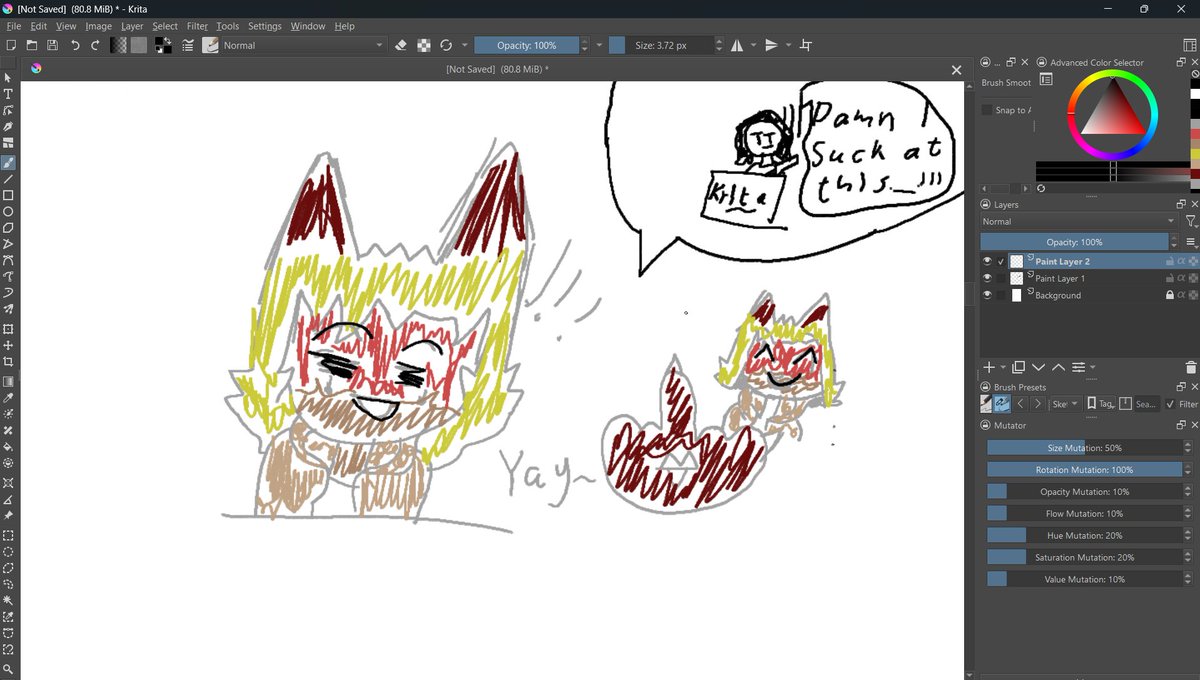Select the Crop tool
This screenshot has height=680, width=1200.
coord(8,361)
